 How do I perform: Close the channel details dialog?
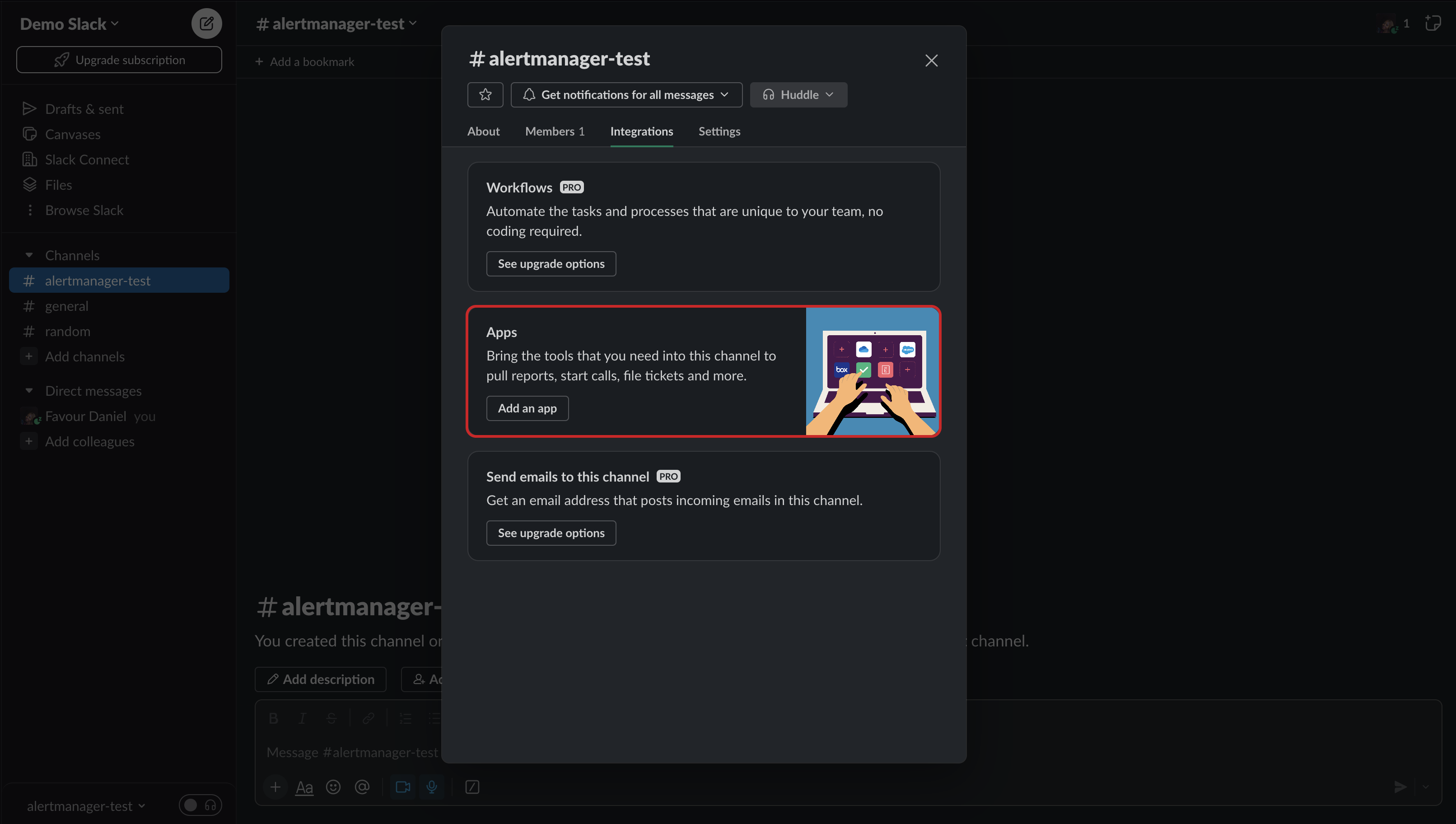[x=931, y=61]
